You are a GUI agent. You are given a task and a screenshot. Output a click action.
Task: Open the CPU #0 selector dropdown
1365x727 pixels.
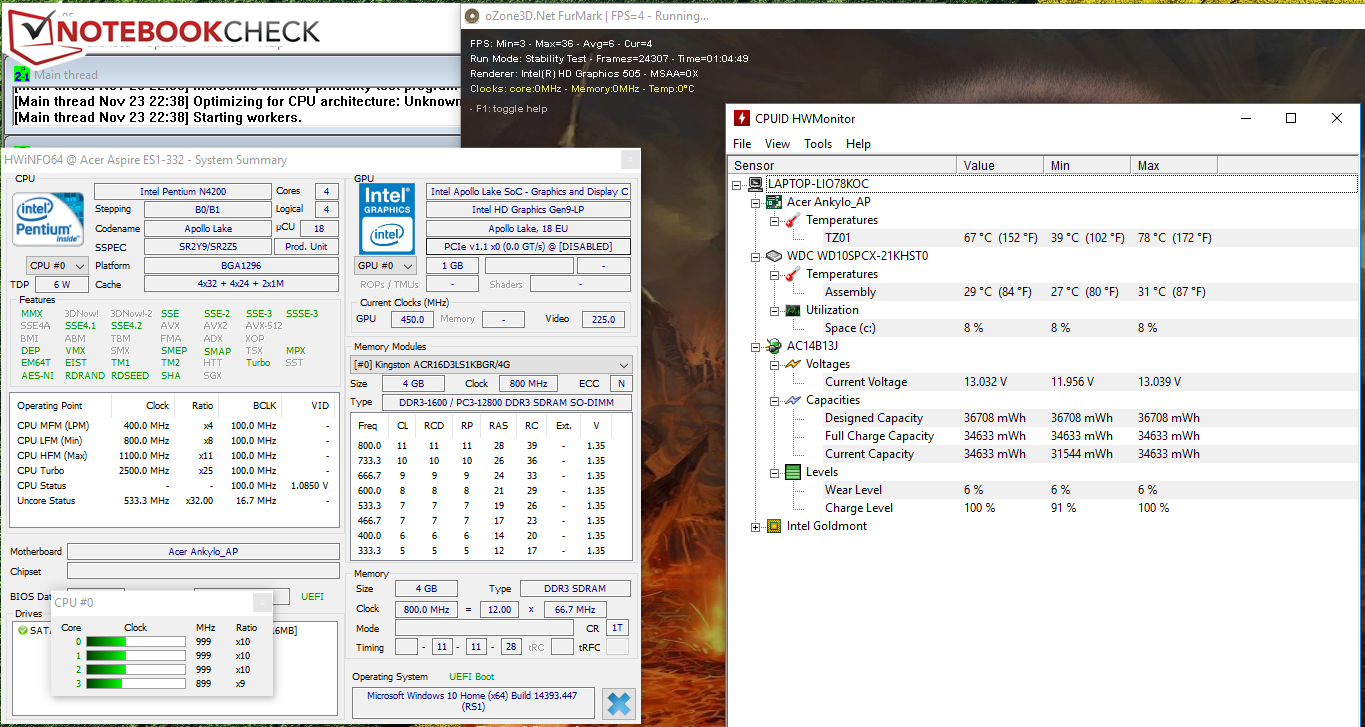click(56, 265)
